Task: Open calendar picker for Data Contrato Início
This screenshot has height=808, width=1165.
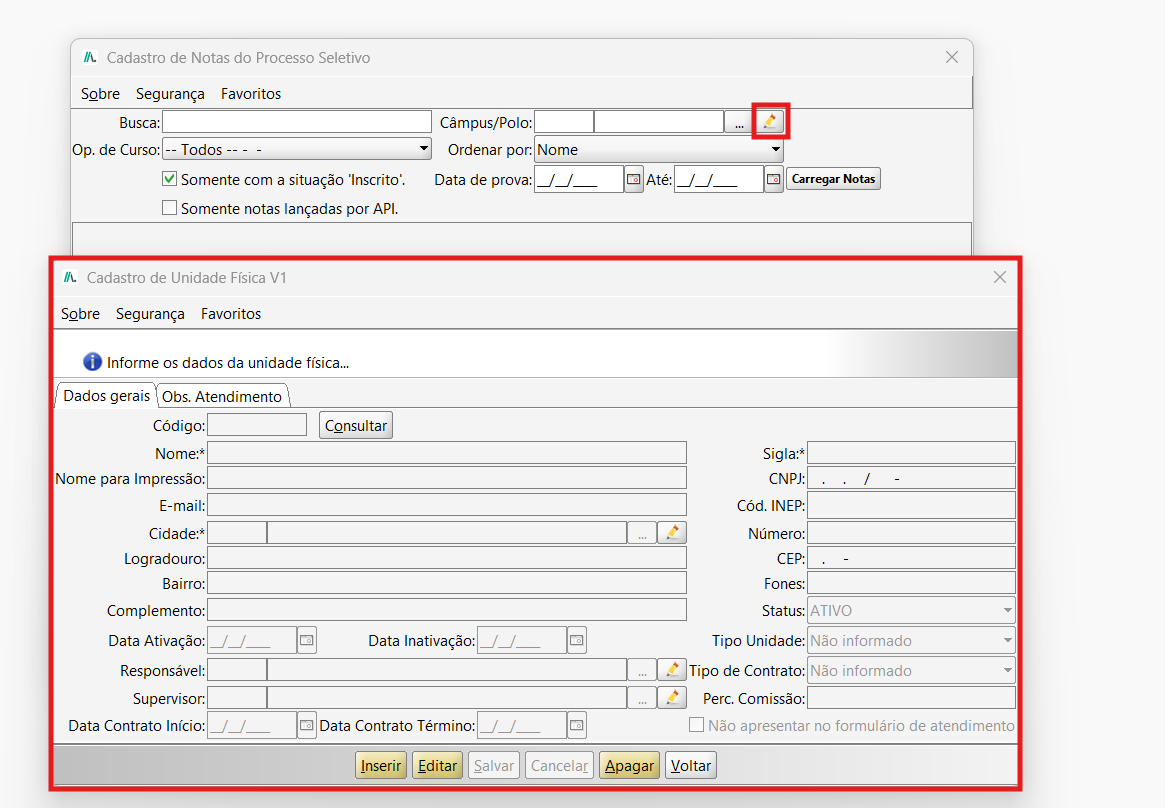Action: click(x=307, y=725)
